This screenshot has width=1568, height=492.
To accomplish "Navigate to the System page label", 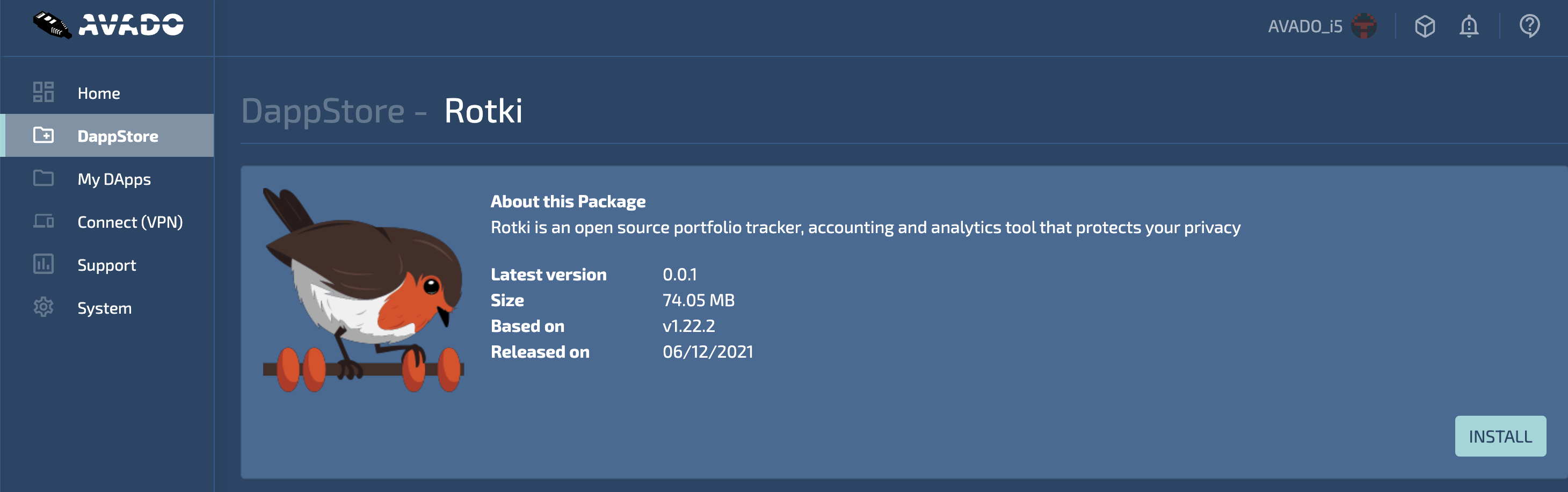I will (104, 308).
